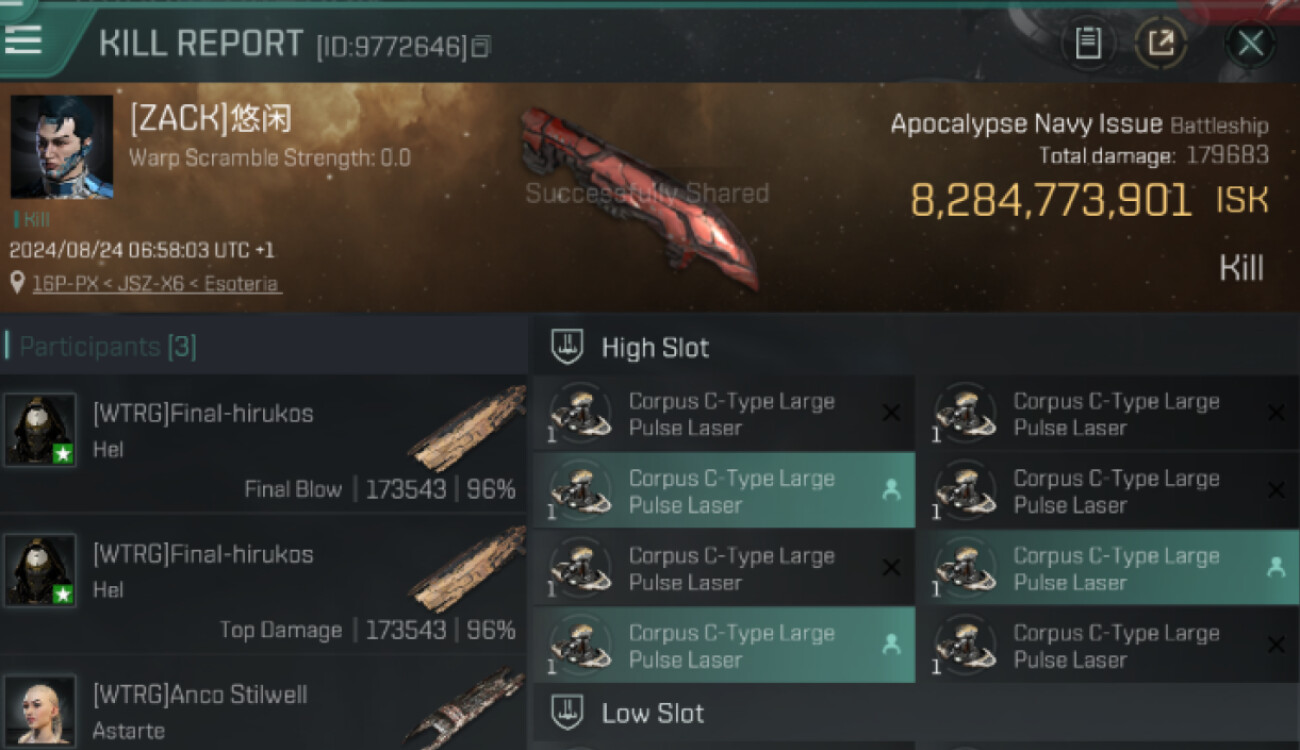Close the kill report window
Image resolution: width=1300 pixels, height=750 pixels.
click(x=1250, y=43)
